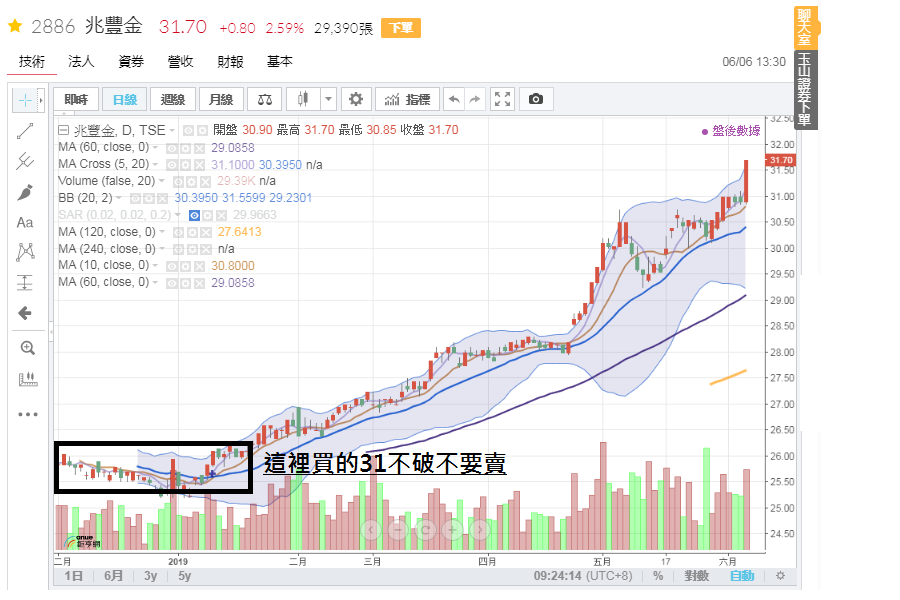Screen dimensions: 900x600
Task: Collapse drawing toolbar with side handle
Action: (51, 332)
